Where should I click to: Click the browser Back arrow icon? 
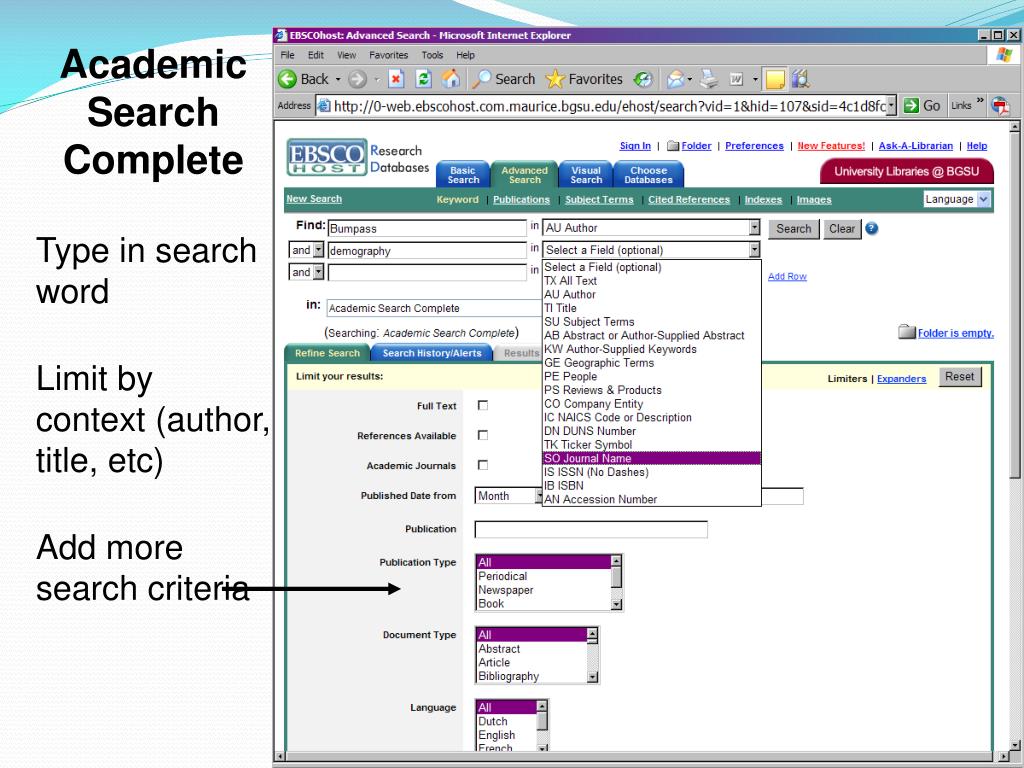click(287, 80)
